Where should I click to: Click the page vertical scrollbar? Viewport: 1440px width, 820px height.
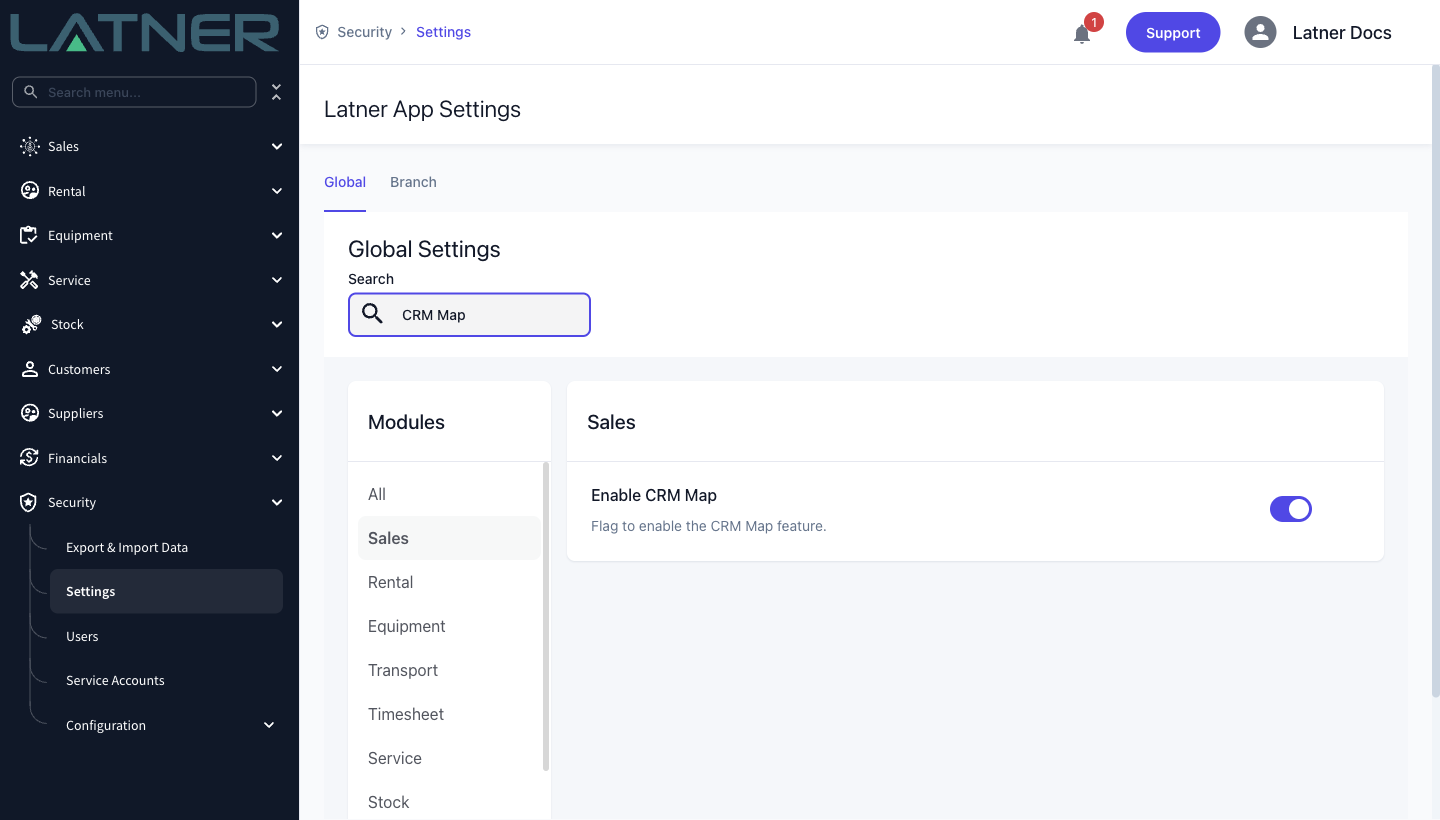pos(1436,380)
